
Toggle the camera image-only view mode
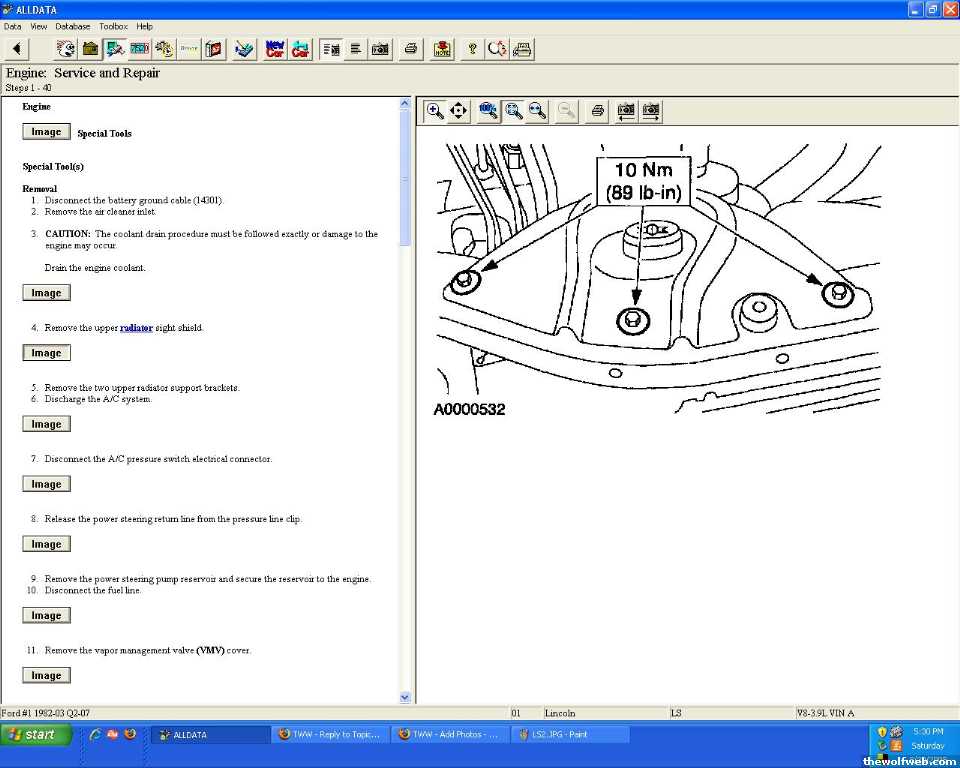[380, 49]
